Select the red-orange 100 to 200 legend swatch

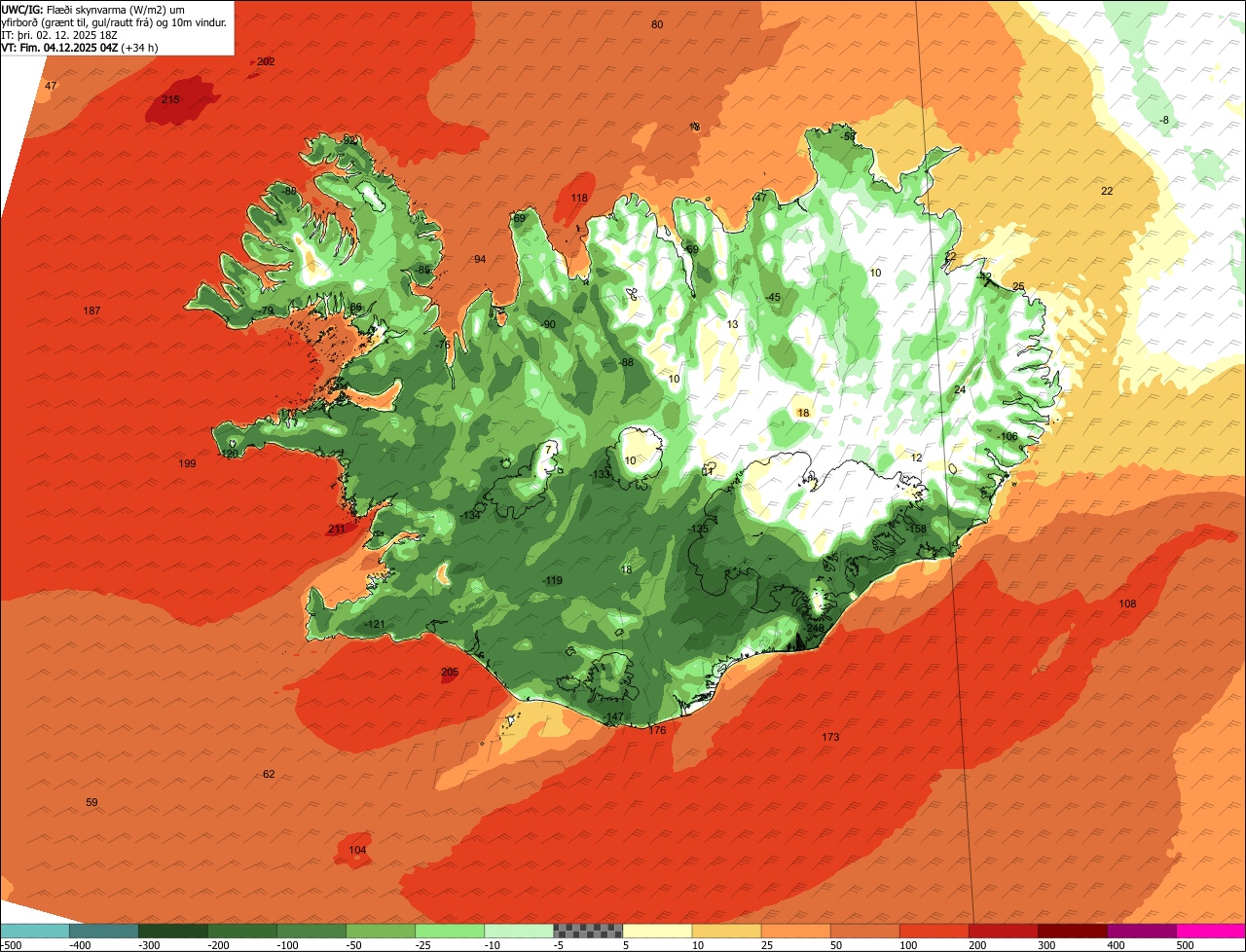tap(934, 931)
